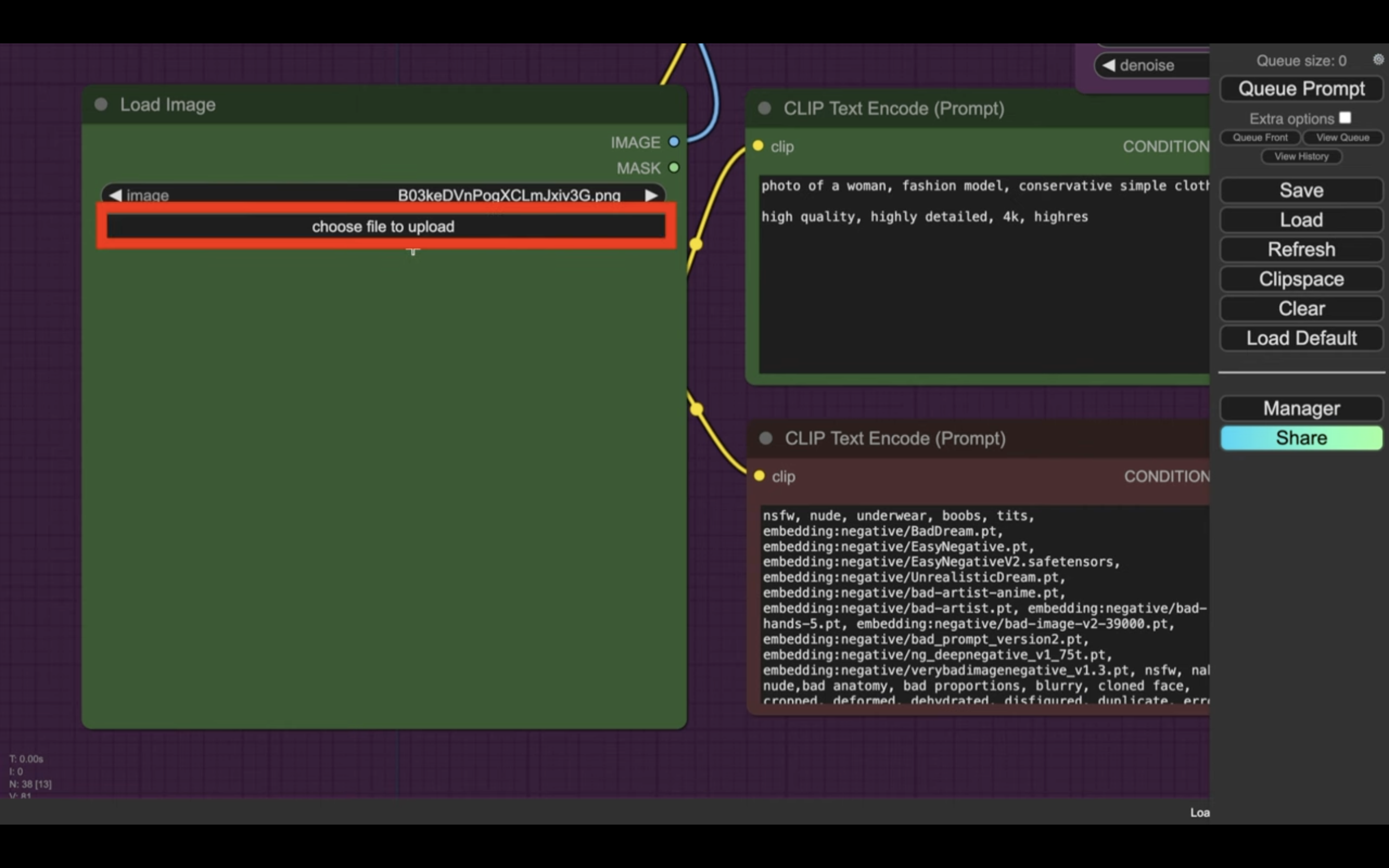Click Load Default
This screenshot has height=868, width=1389.
tap(1301, 338)
